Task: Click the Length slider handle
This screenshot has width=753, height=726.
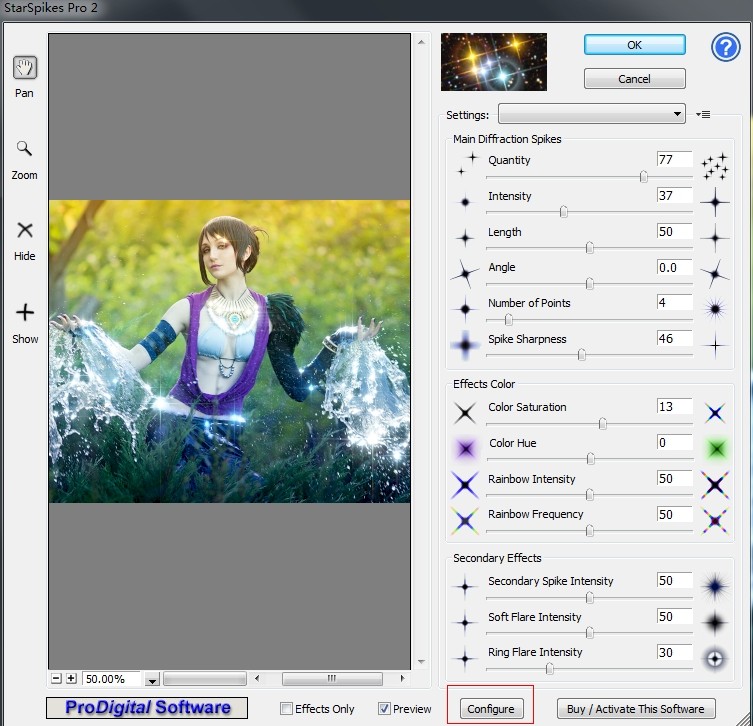Action: tap(590, 248)
